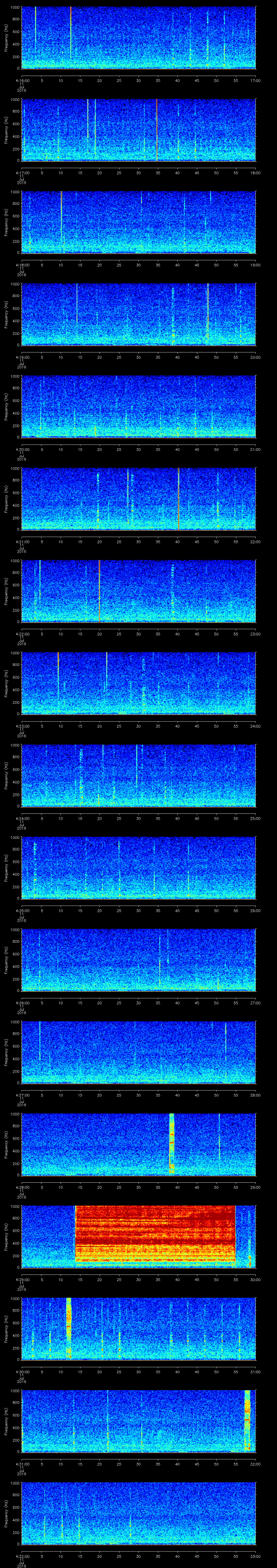Click the 17:00 end time label
Viewport: 277px width, 1568px height.
255,80
